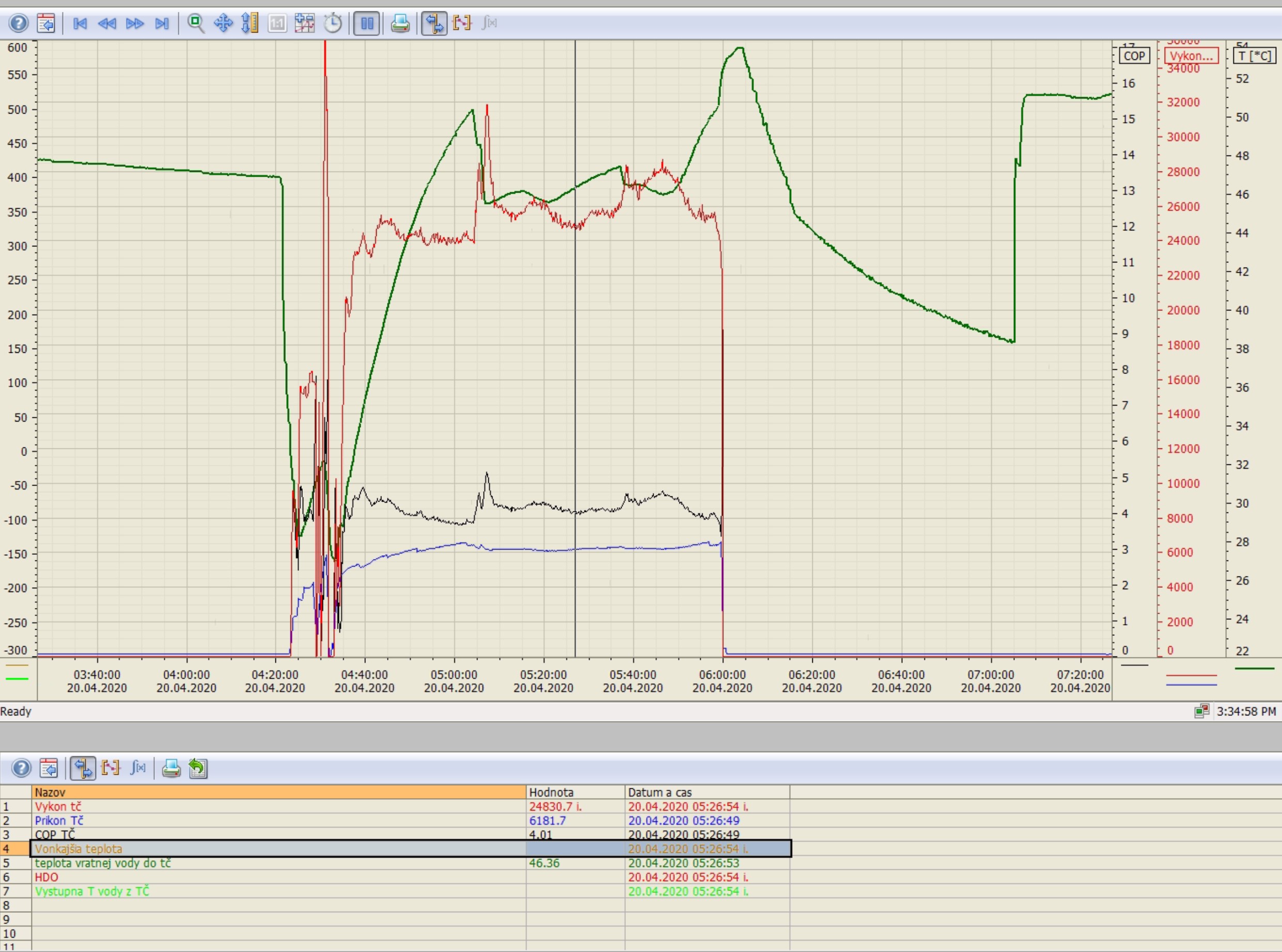Select the Vykon tč row in table

279,806
